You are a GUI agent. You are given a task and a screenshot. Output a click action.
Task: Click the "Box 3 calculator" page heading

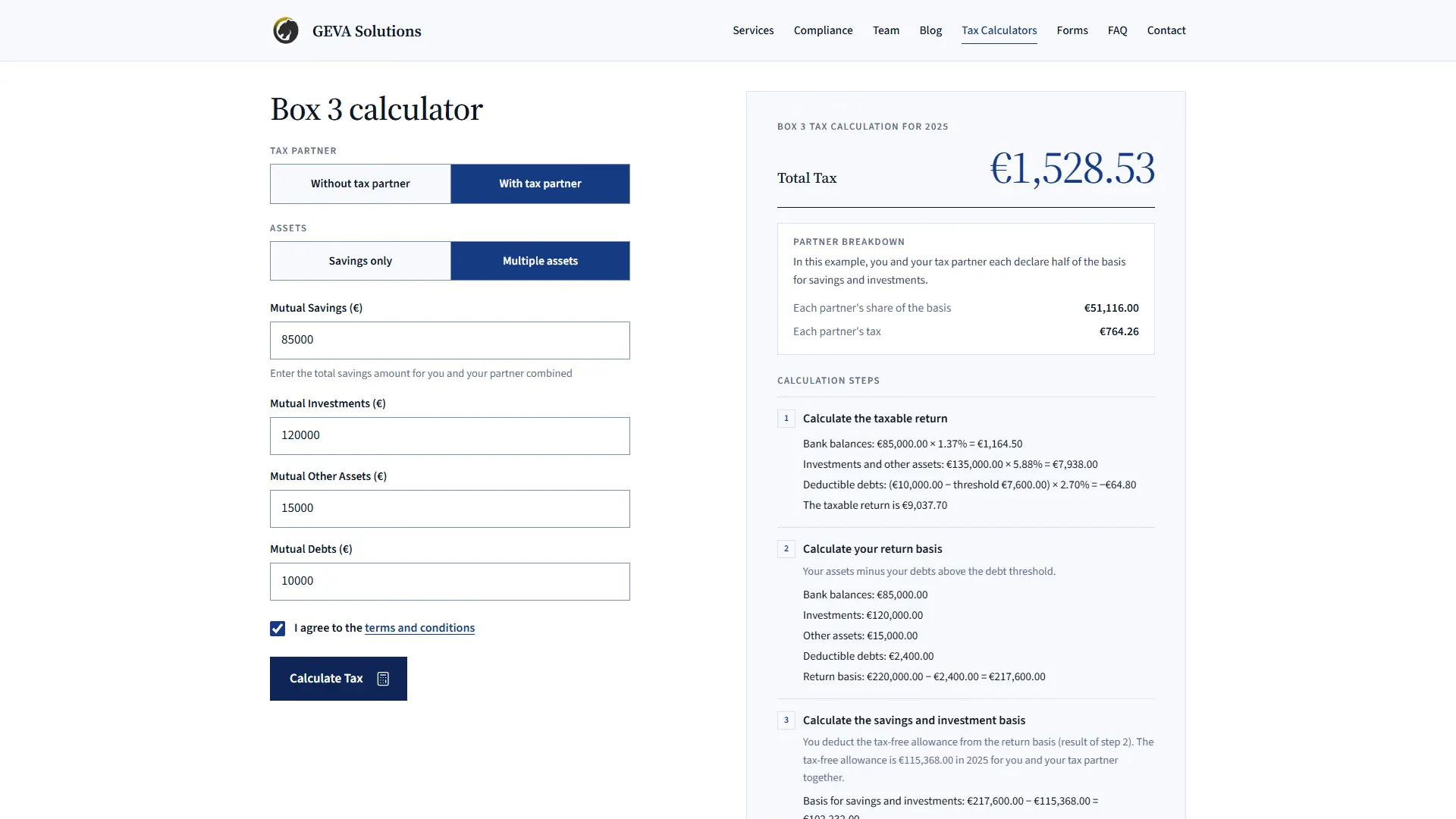tap(376, 109)
